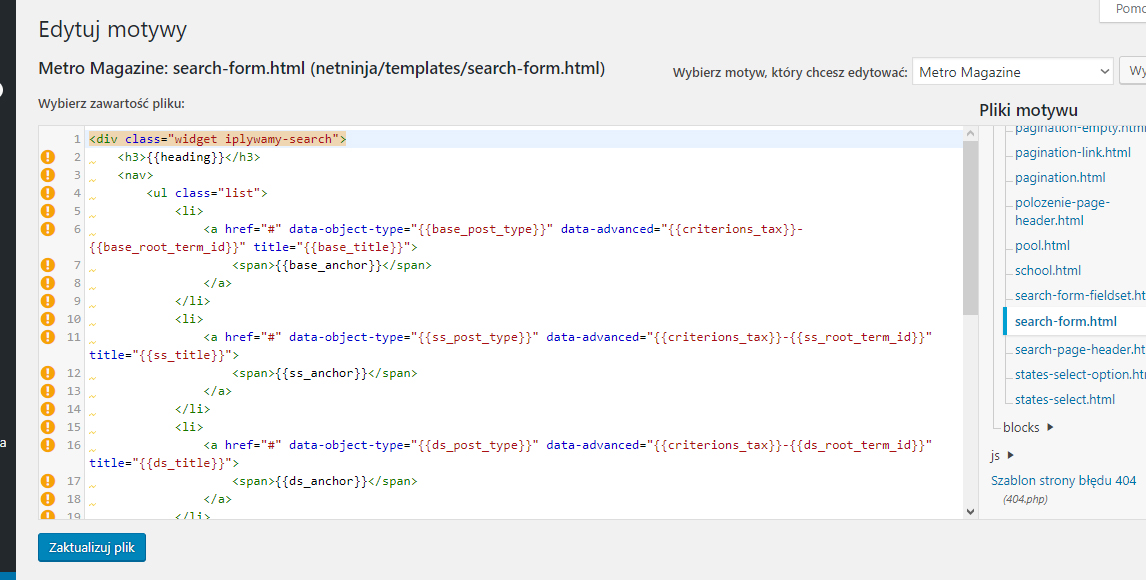Click line number 1 in gutter
Viewport: 1146px width, 580px height.
pos(77,139)
